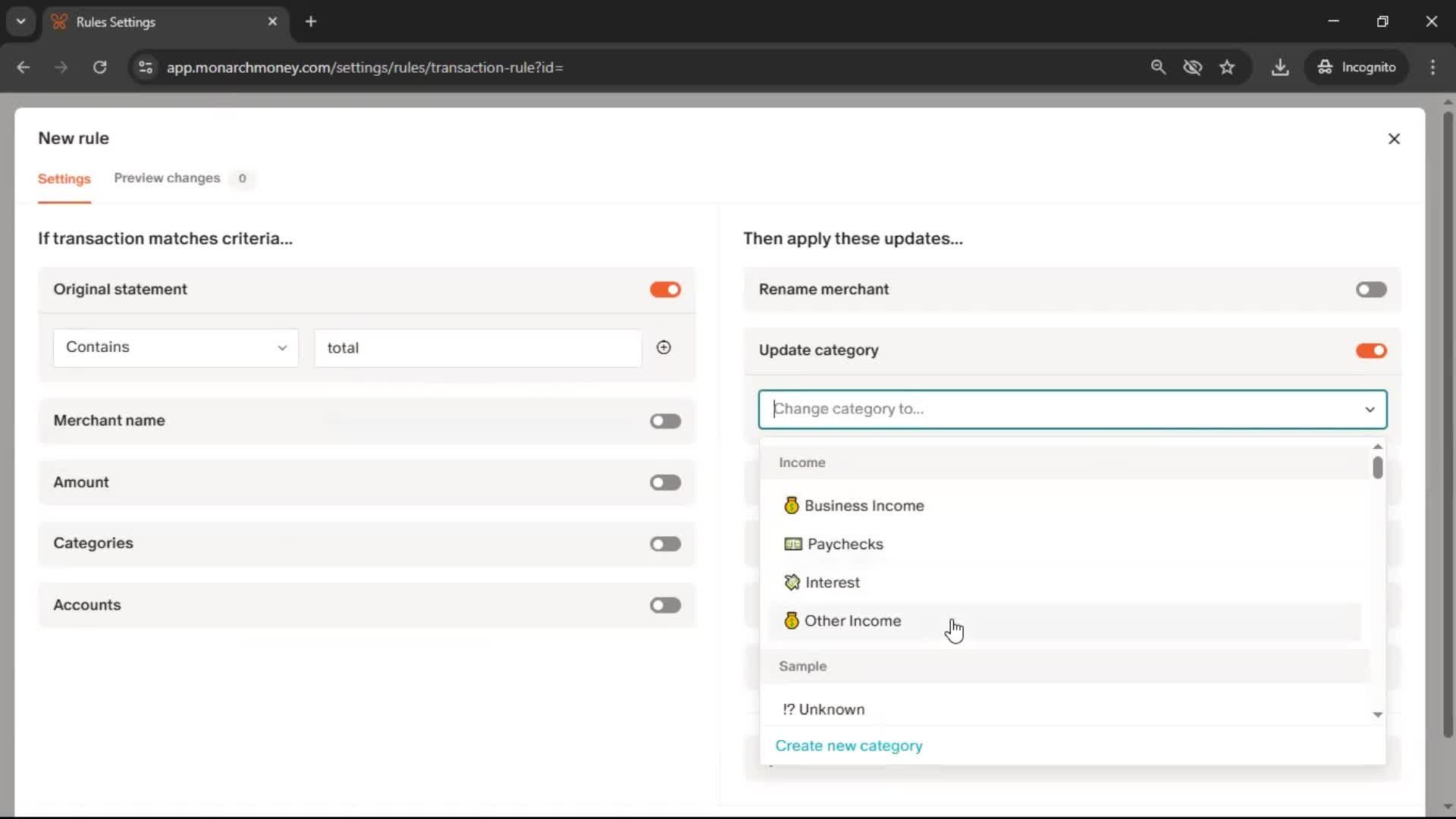
Task: Disable the Original statement toggle
Action: tap(665, 290)
